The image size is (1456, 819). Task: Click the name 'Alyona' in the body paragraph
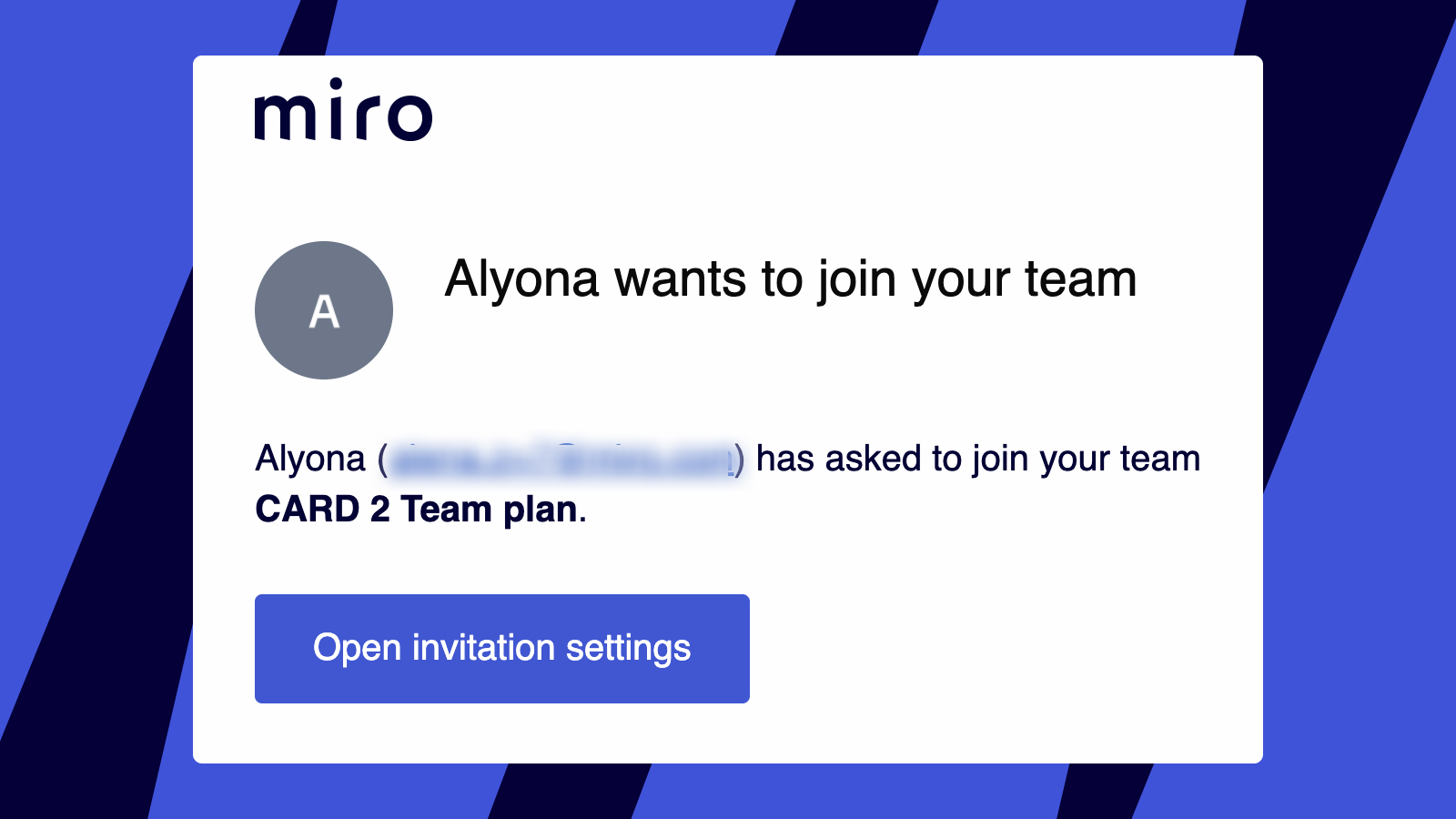coord(310,459)
